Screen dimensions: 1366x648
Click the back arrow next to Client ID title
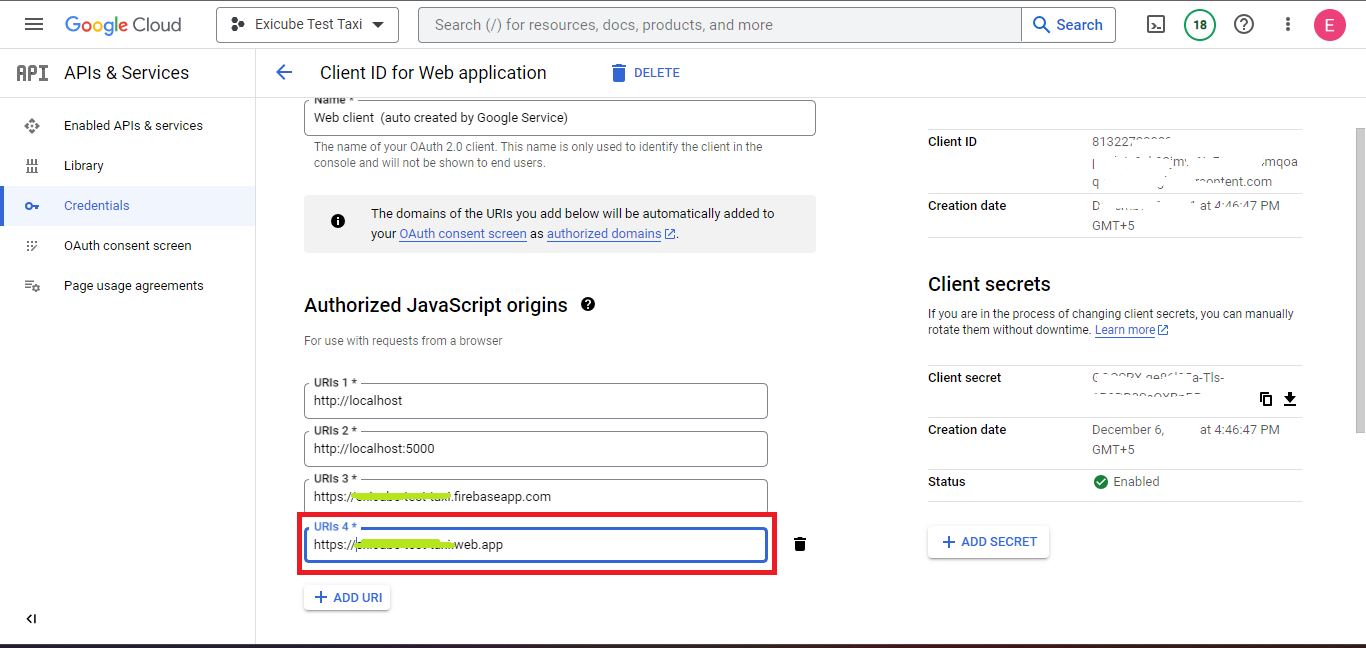click(284, 72)
